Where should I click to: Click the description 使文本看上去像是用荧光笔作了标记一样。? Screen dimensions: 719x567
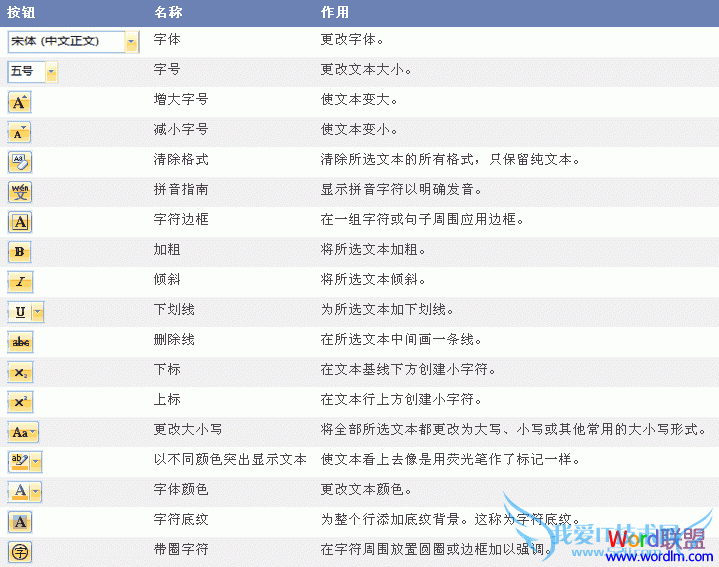pyautogui.click(x=450, y=459)
